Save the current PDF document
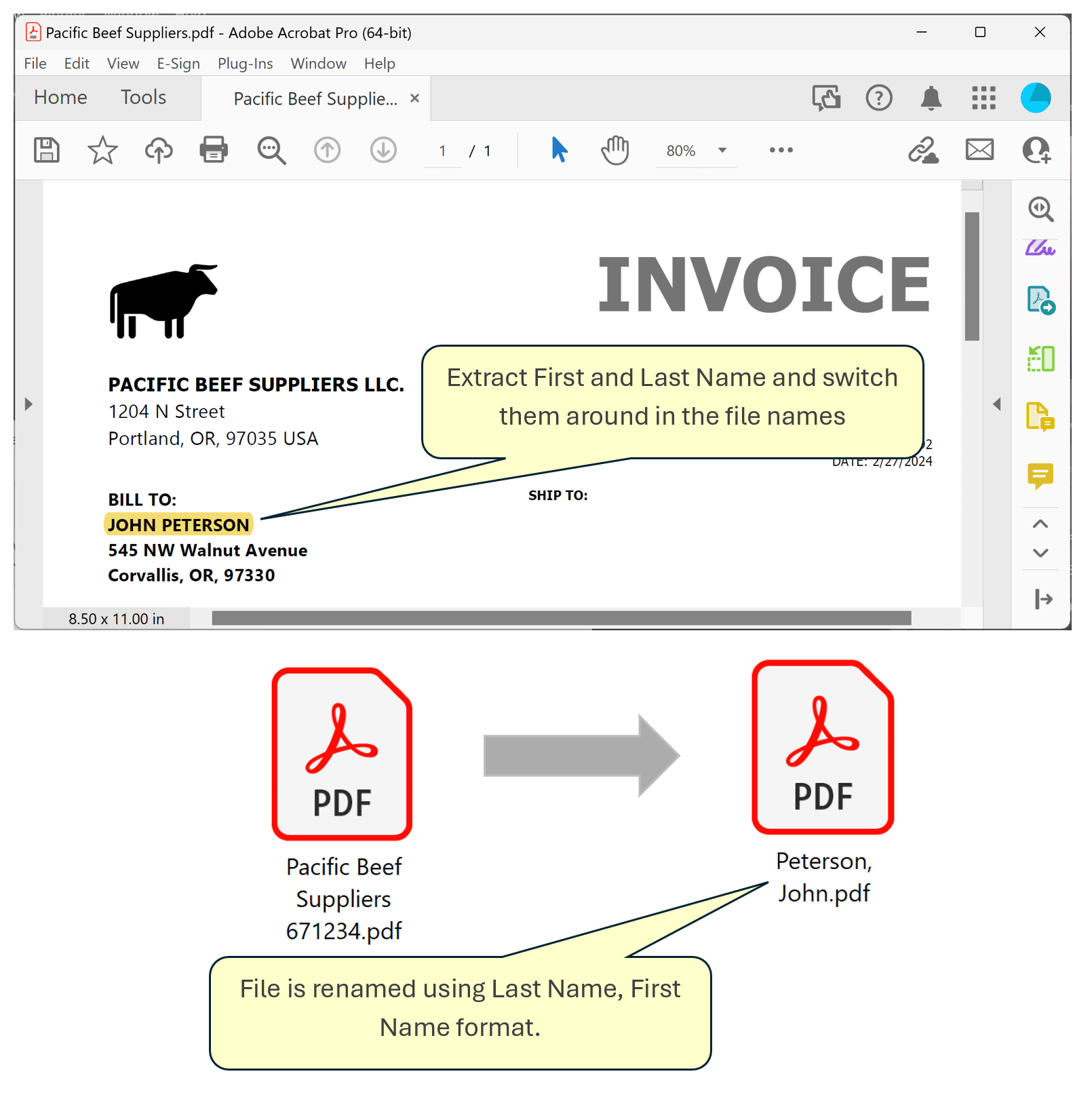This screenshot has height=1095, width=1092. point(46,151)
